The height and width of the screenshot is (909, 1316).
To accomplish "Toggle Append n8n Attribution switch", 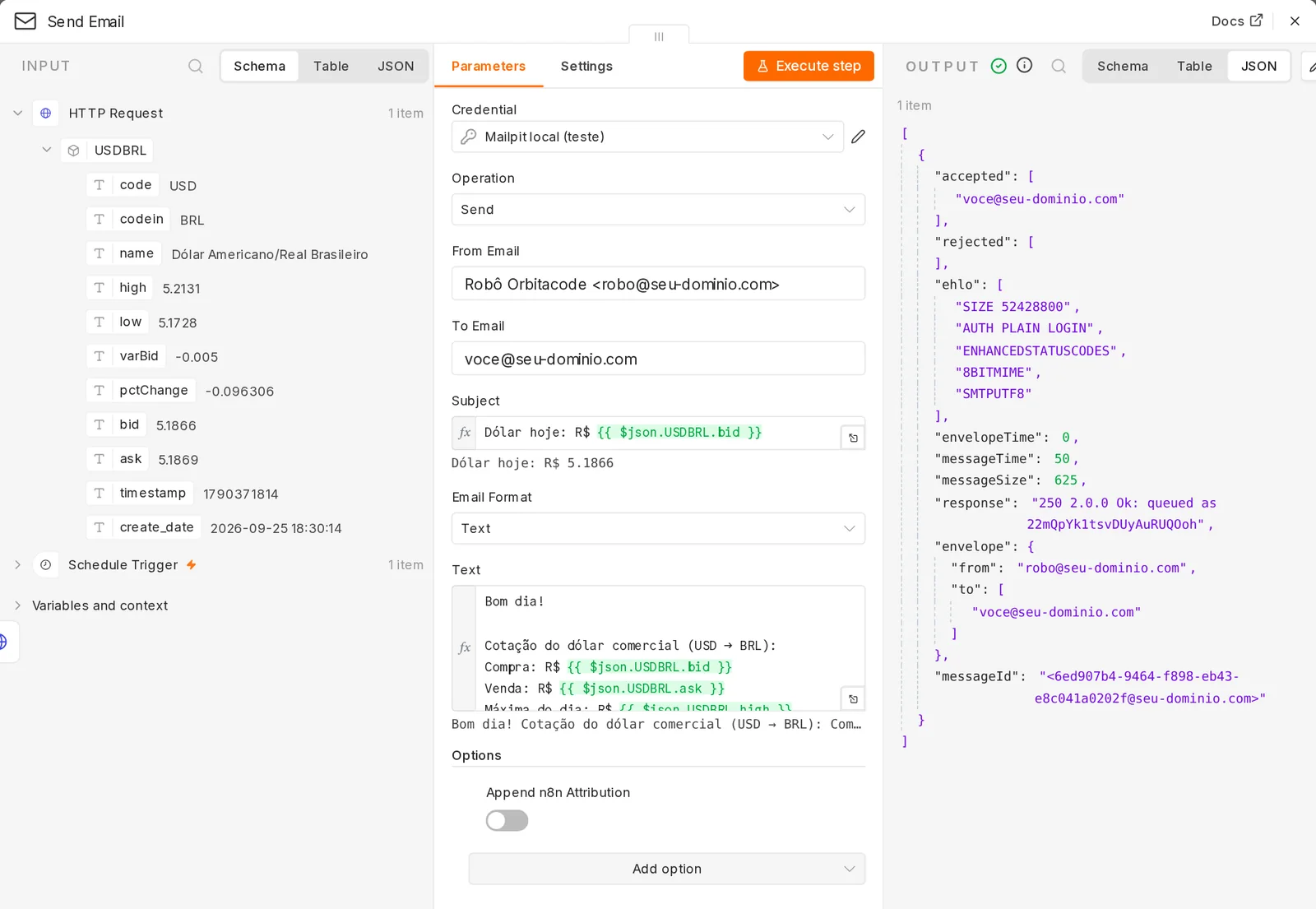I will click(507, 820).
